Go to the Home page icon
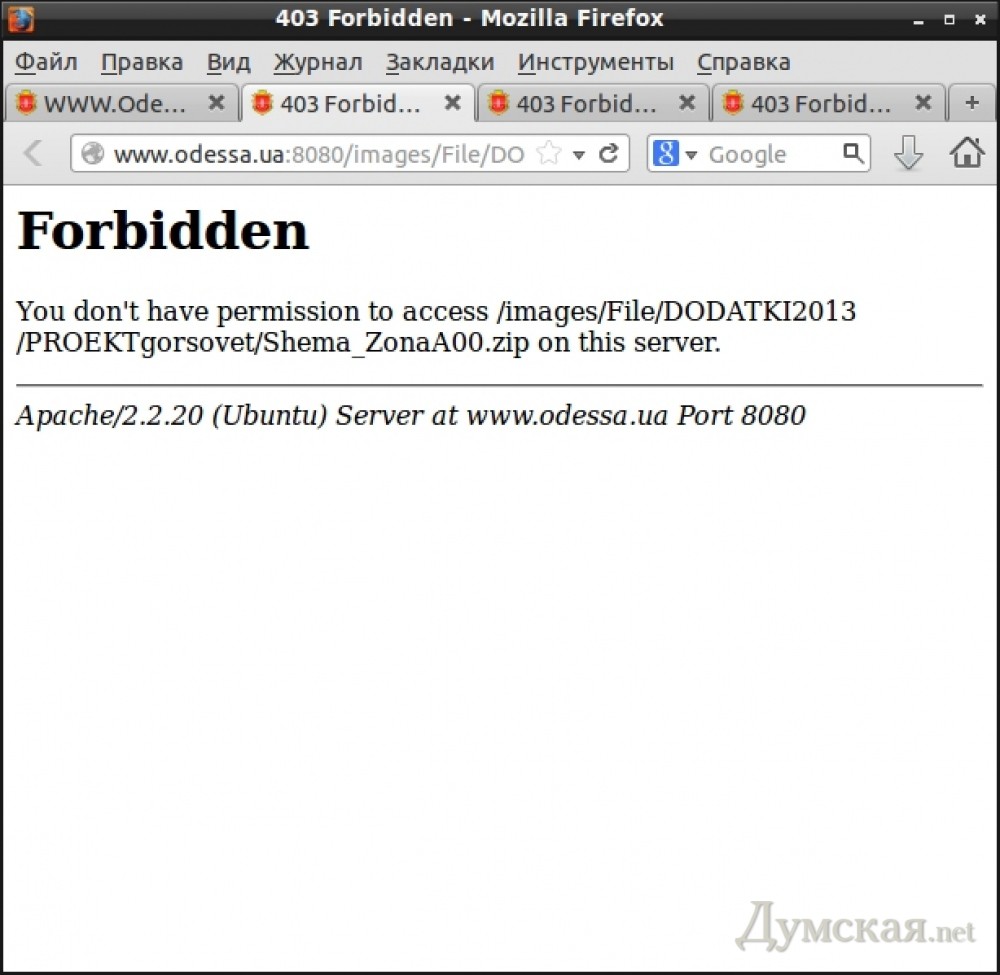This screenshot has width=1000, height=975. [x=966, y=154]
